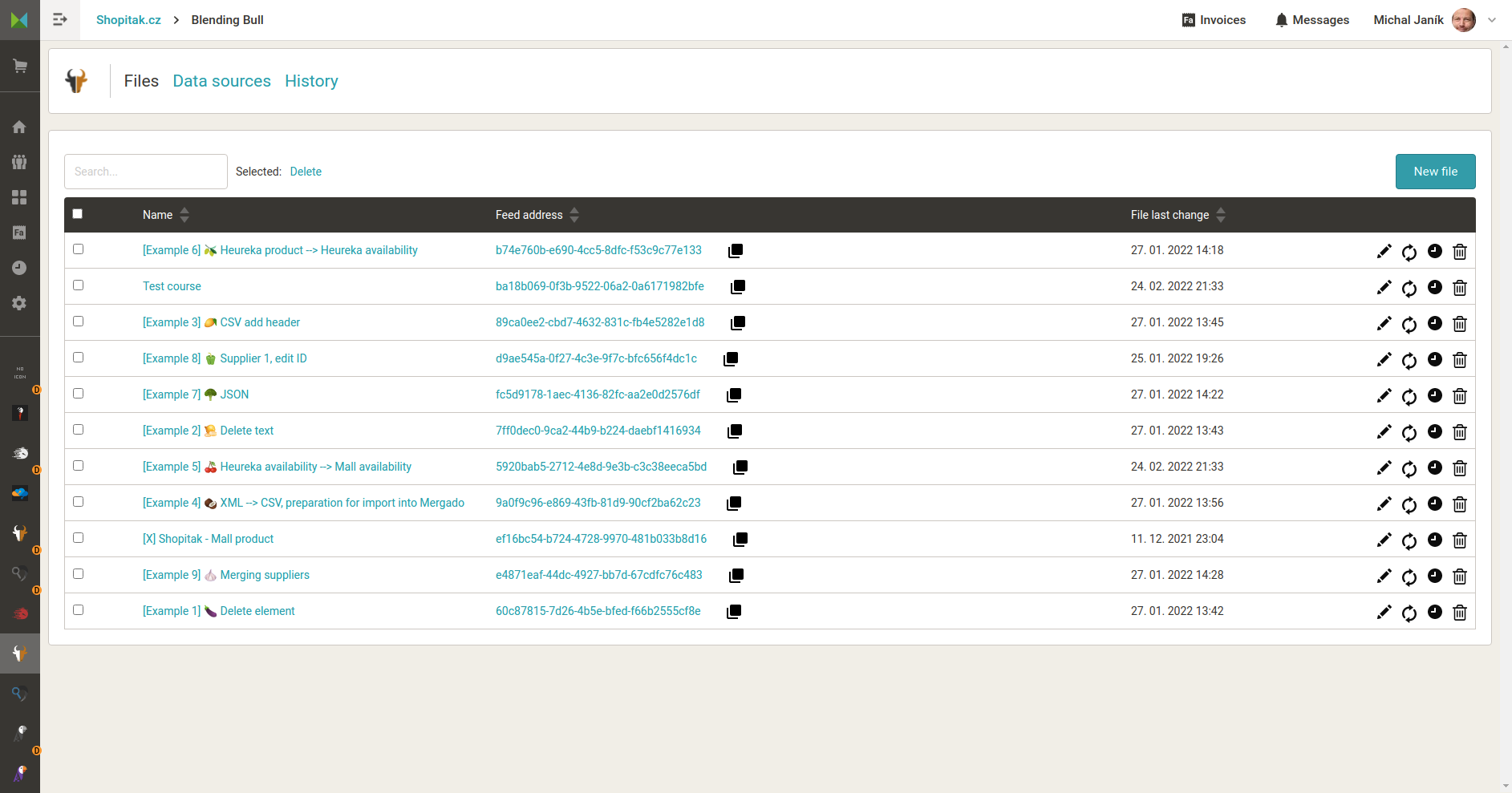Trash the [X] Shopitak - Mall product file
This screenshot has height=793, width=1512.
1460,540
